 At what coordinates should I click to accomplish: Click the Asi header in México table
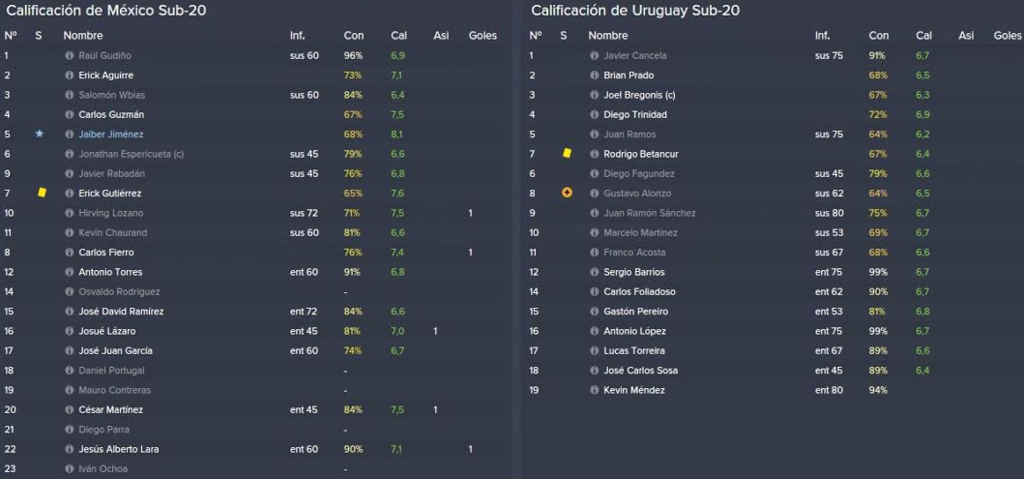[x=441, y=36]
